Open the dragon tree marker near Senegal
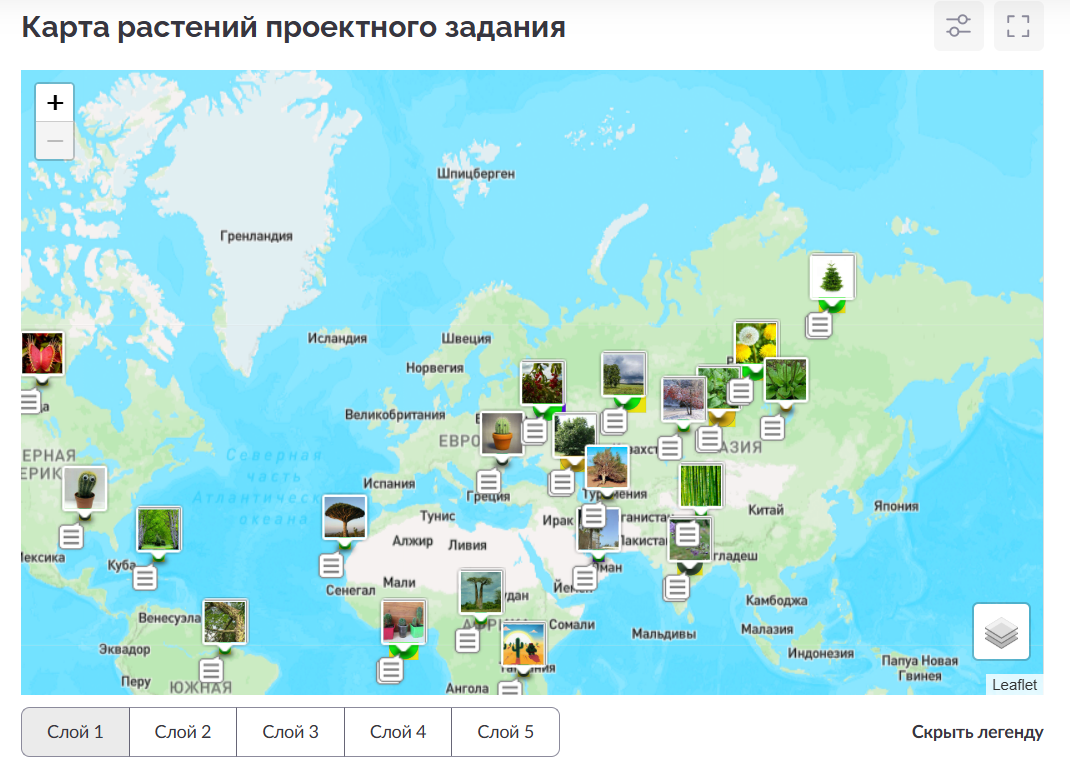 344,517
